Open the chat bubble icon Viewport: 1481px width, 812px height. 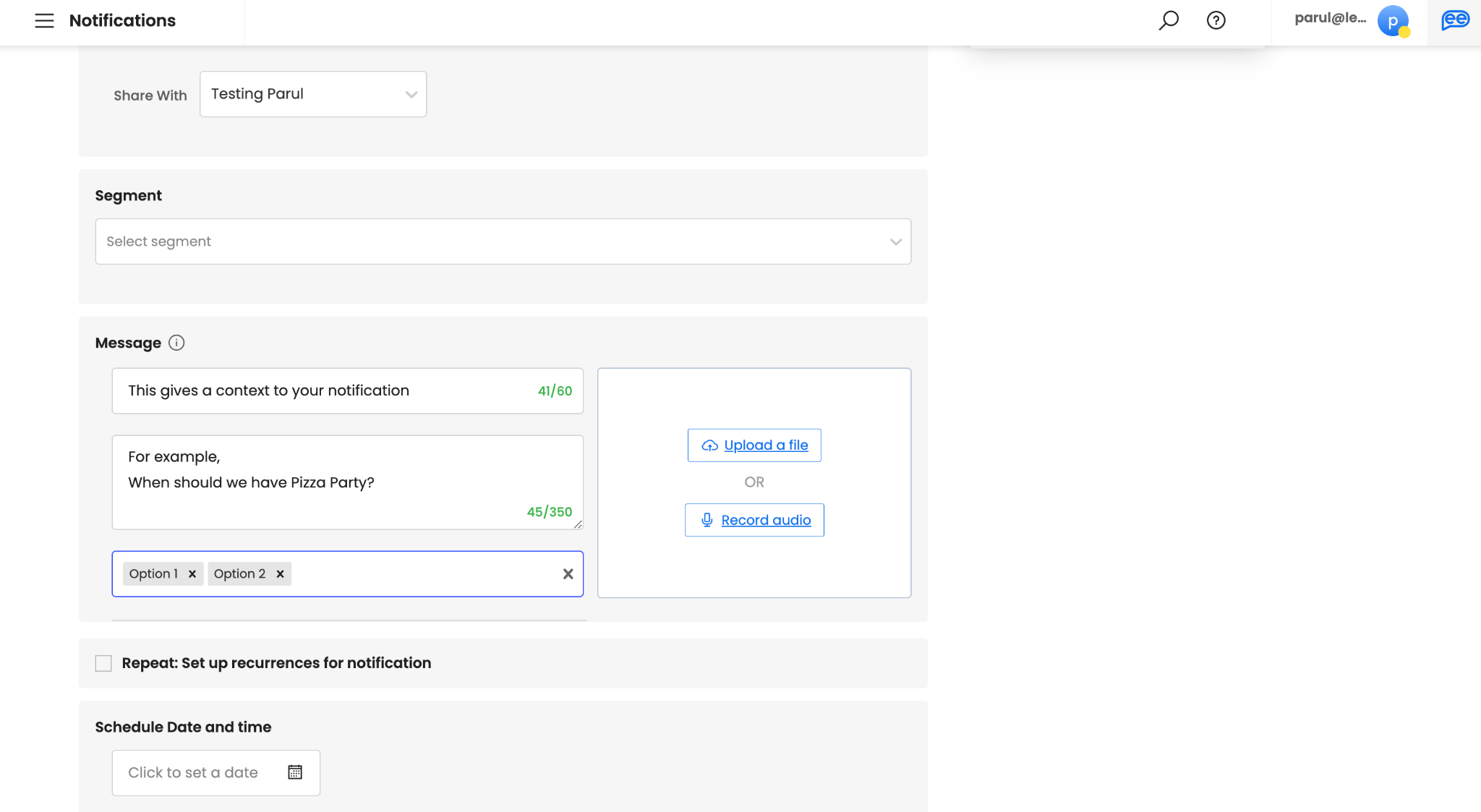click(1454, 20)
